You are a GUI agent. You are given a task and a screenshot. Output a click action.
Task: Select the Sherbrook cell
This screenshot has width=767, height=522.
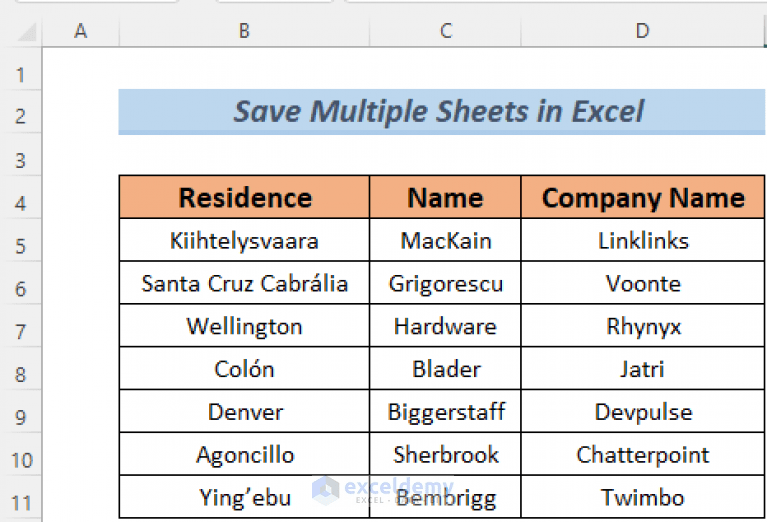pyautogui.click(x=446, y=454)
